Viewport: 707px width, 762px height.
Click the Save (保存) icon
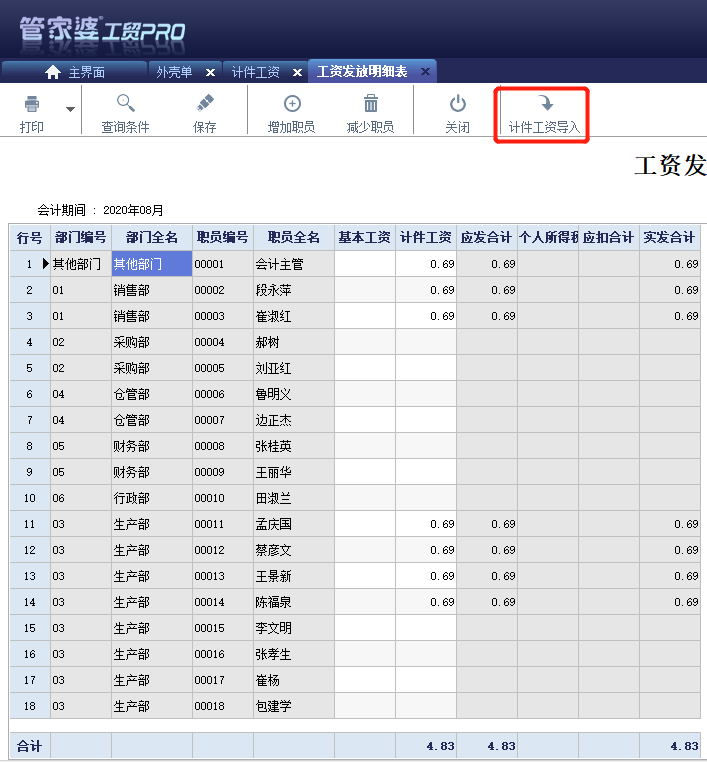pyautogui.click(x=205, y=103)
